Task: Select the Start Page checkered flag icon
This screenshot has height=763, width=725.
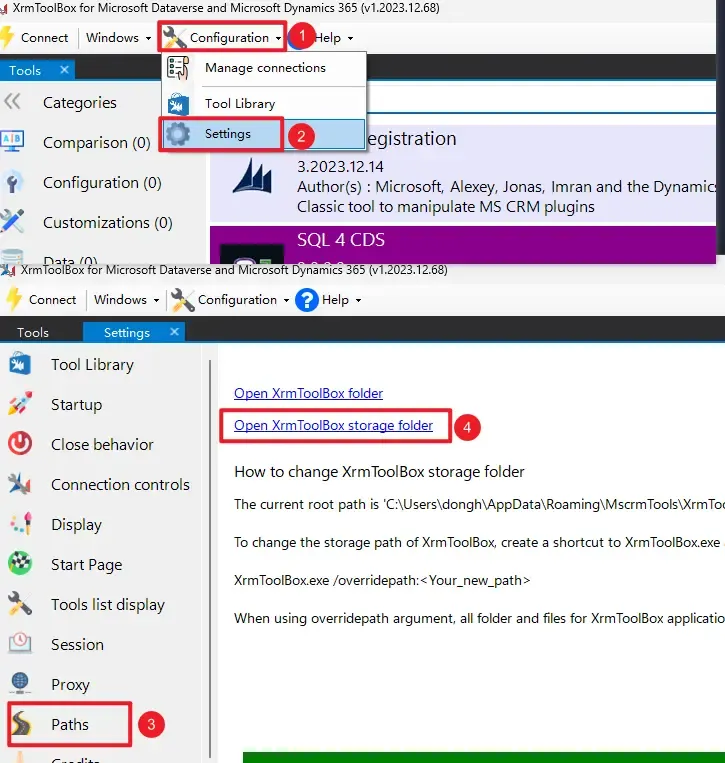Action: [x=20, y=565]
